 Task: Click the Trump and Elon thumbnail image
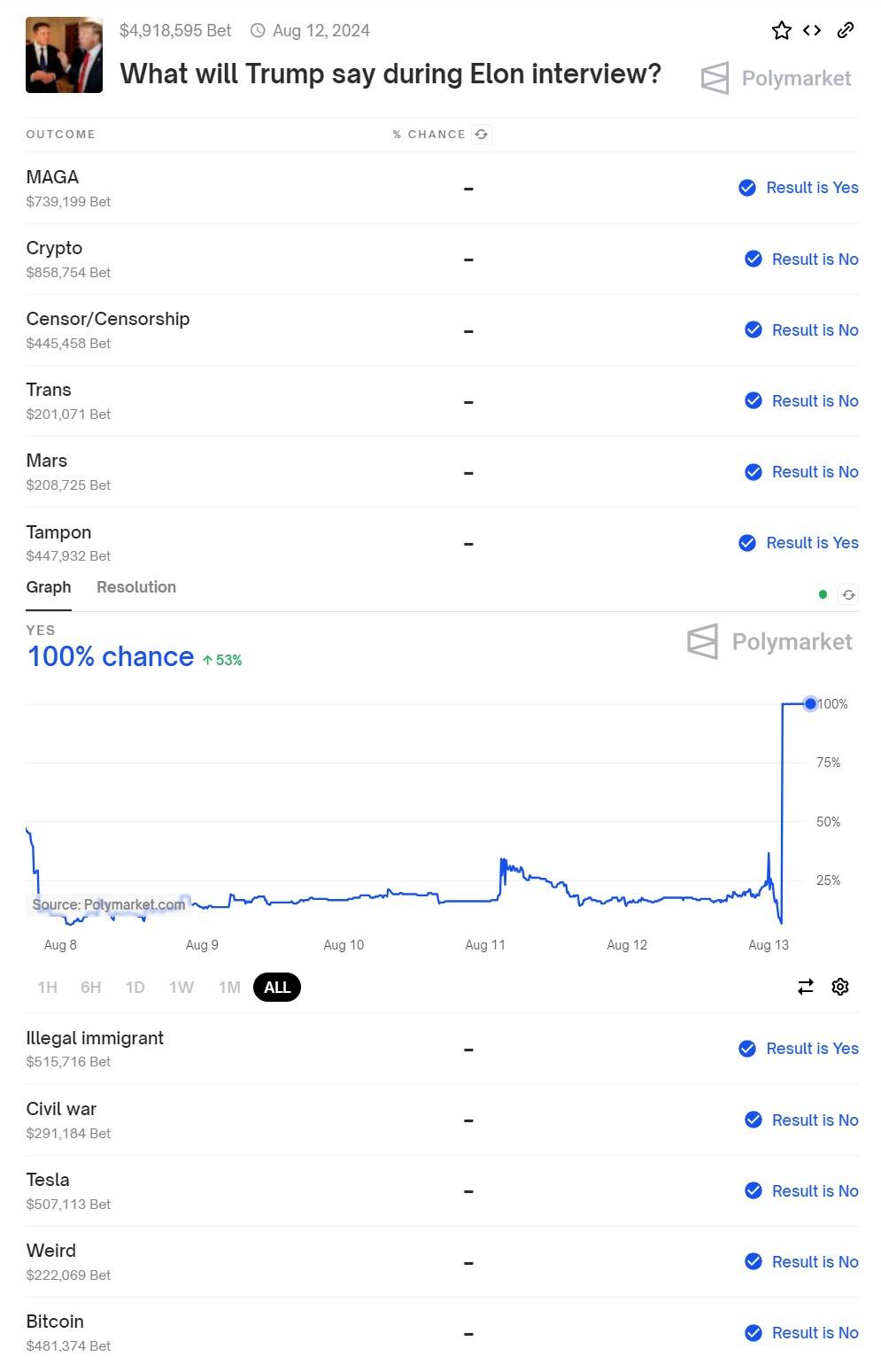point(64,55)
